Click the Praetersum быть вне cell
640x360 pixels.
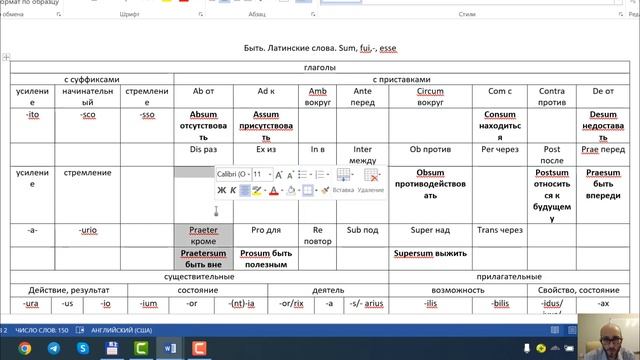(x=203, y=259)
